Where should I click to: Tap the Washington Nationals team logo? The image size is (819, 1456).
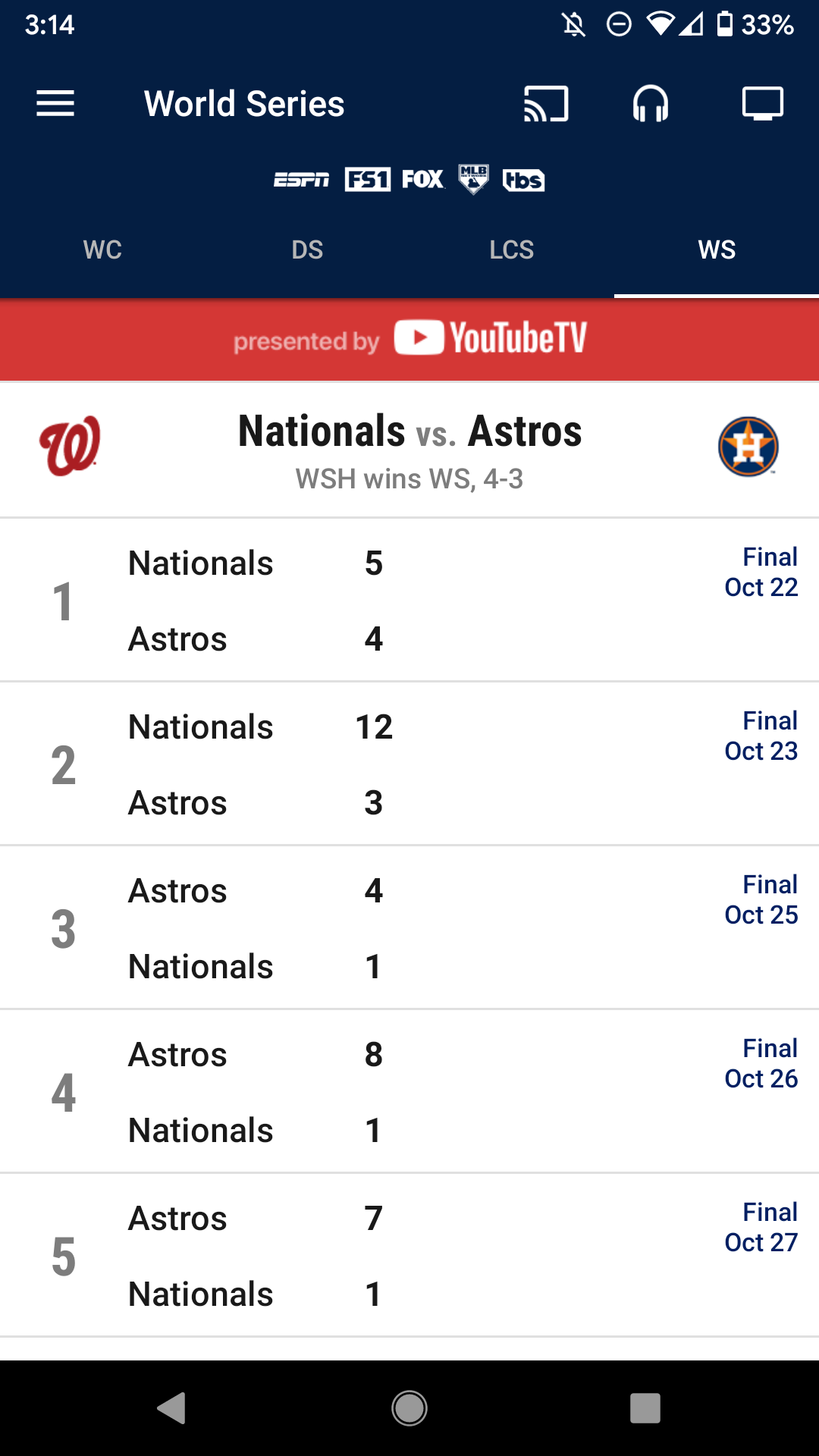tap(70, 446)
